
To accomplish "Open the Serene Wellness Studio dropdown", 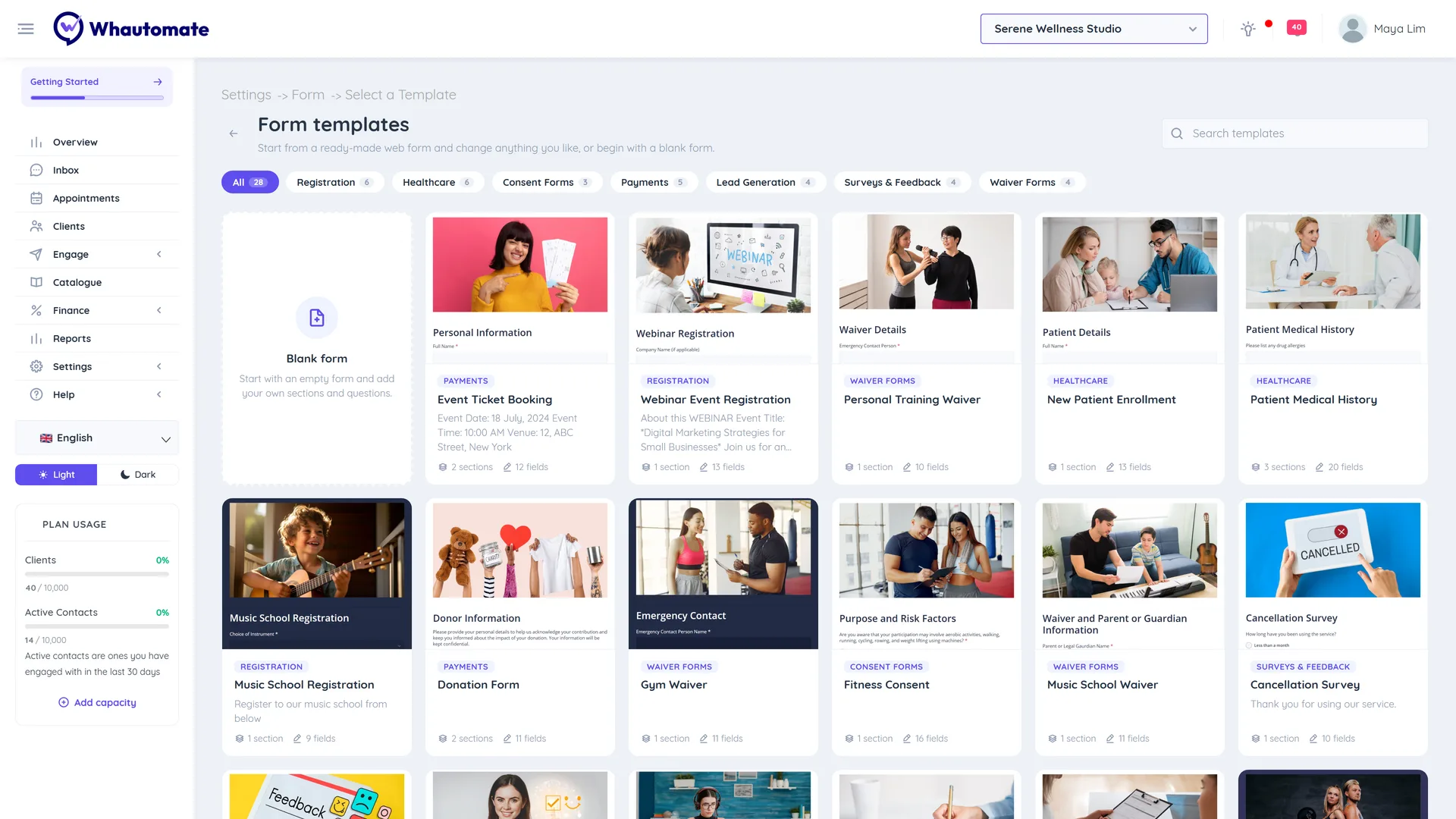I will (1094, 29).
